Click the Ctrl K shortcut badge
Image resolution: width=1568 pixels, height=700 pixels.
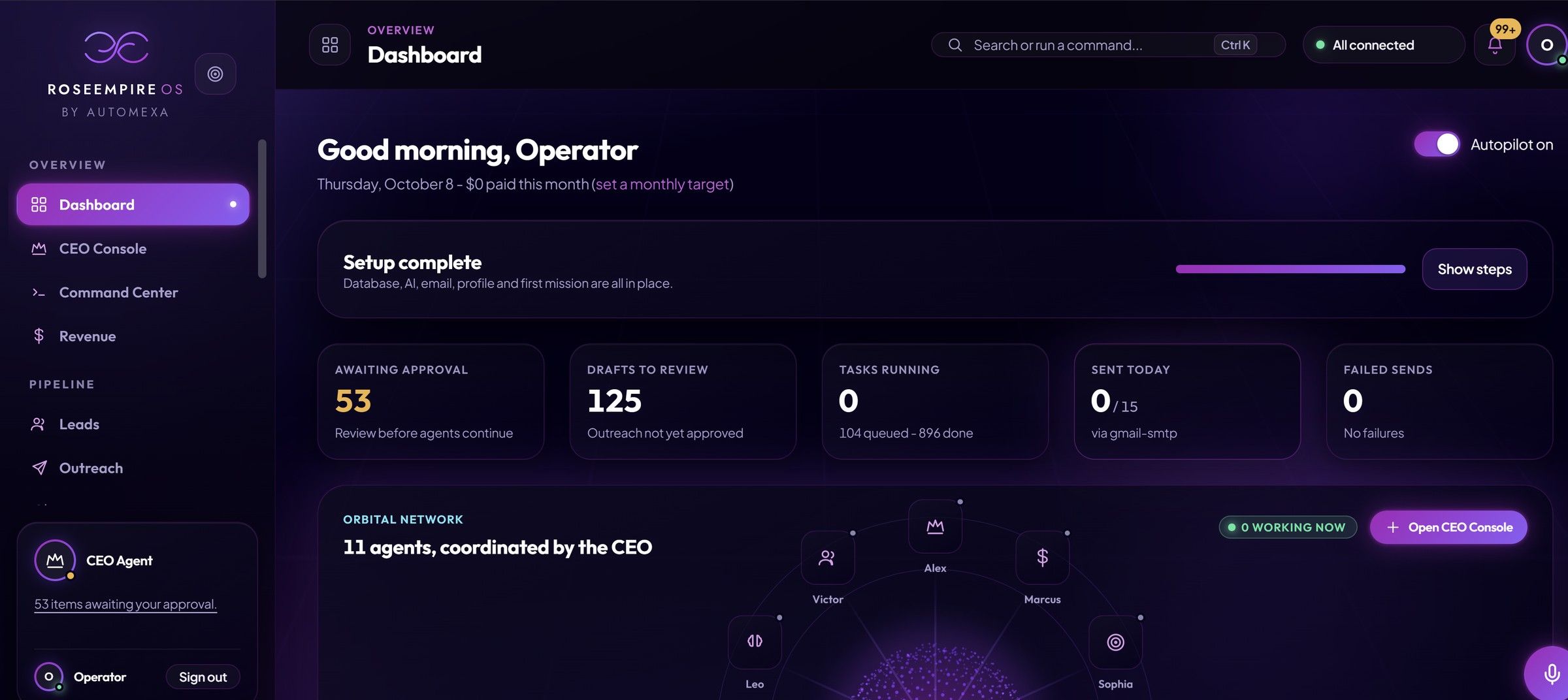[x=1235, y=45]
